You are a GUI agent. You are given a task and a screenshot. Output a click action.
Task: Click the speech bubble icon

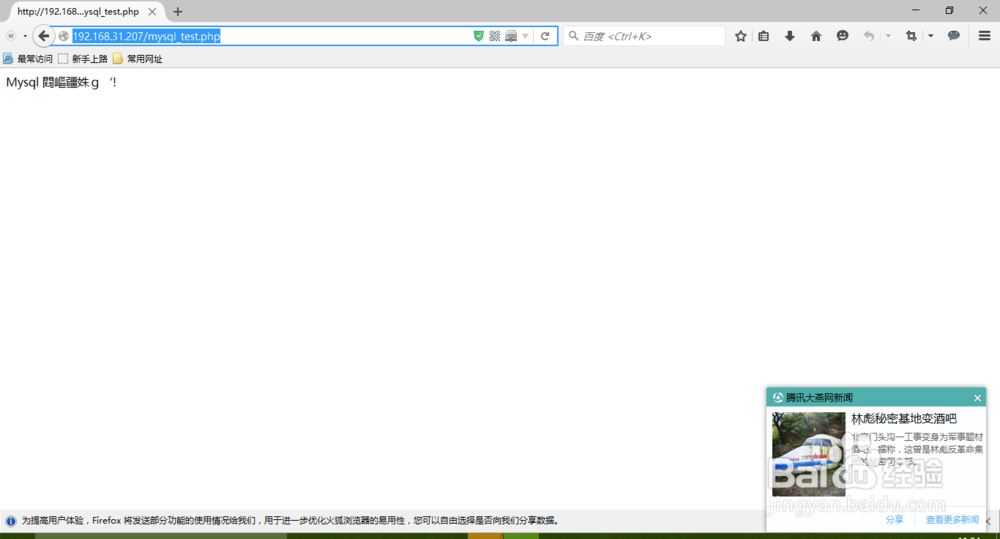pos(953,36)
